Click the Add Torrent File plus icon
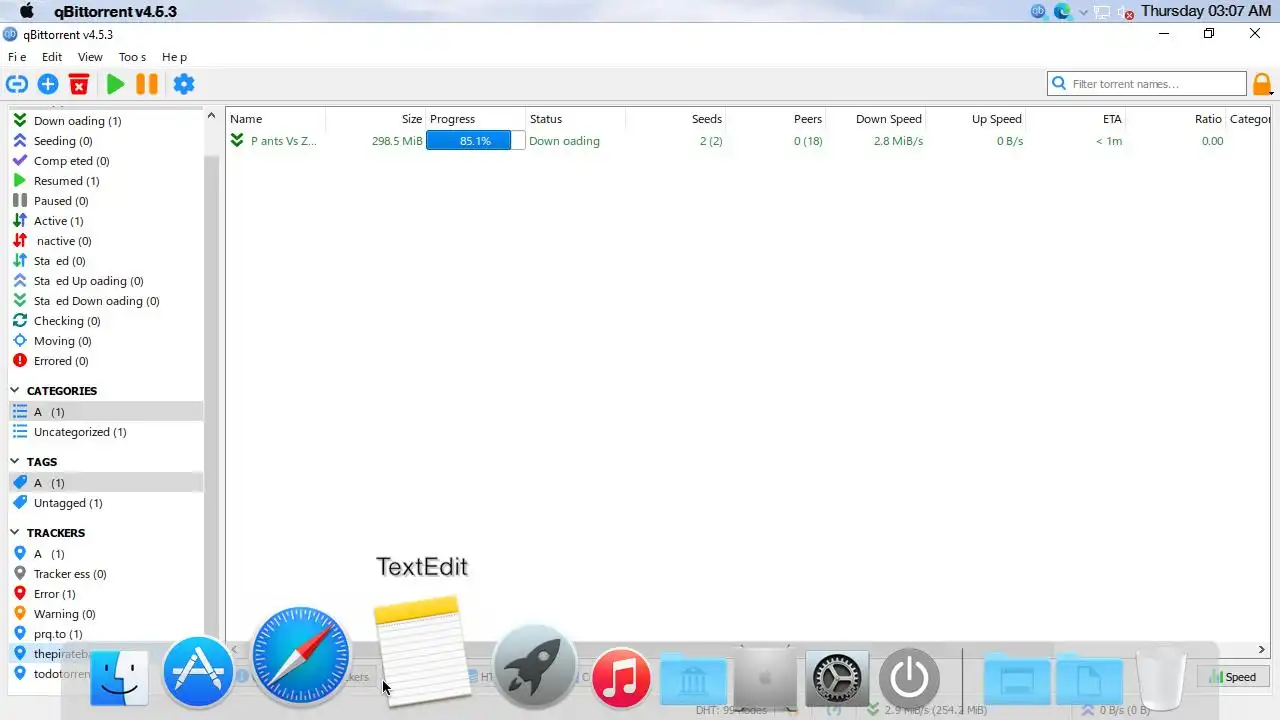Screen dimensions: 1280x720 point(48,84)
